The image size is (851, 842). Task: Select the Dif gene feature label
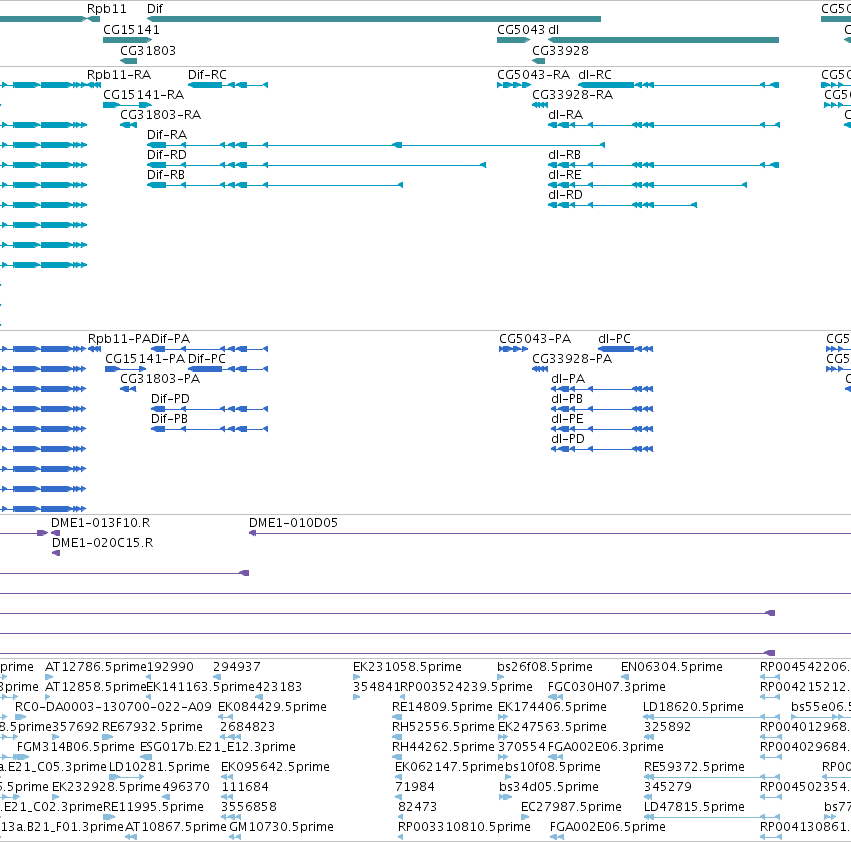point(155,9)
